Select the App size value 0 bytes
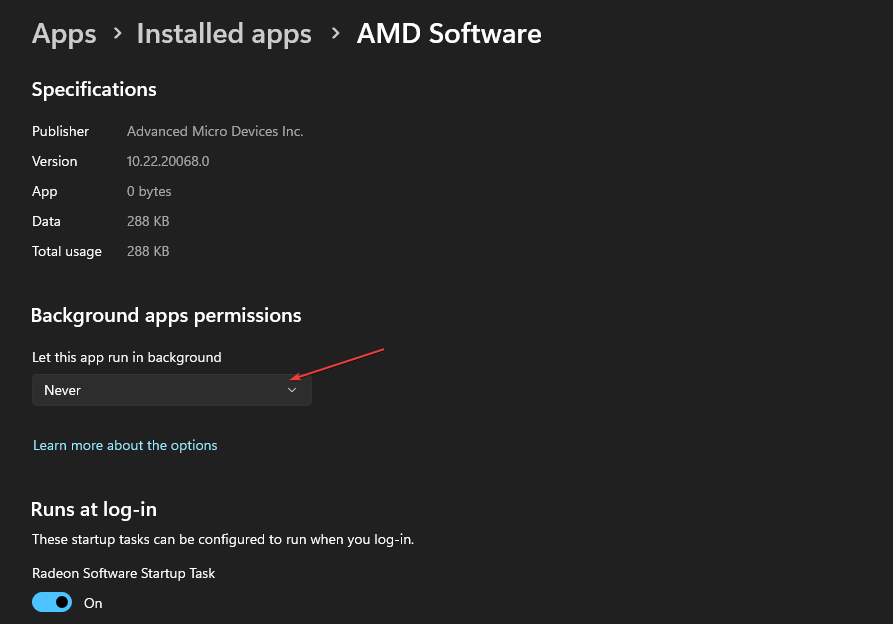Image resolution: width=893 pixels, height=624 pixels. [148, 191]
